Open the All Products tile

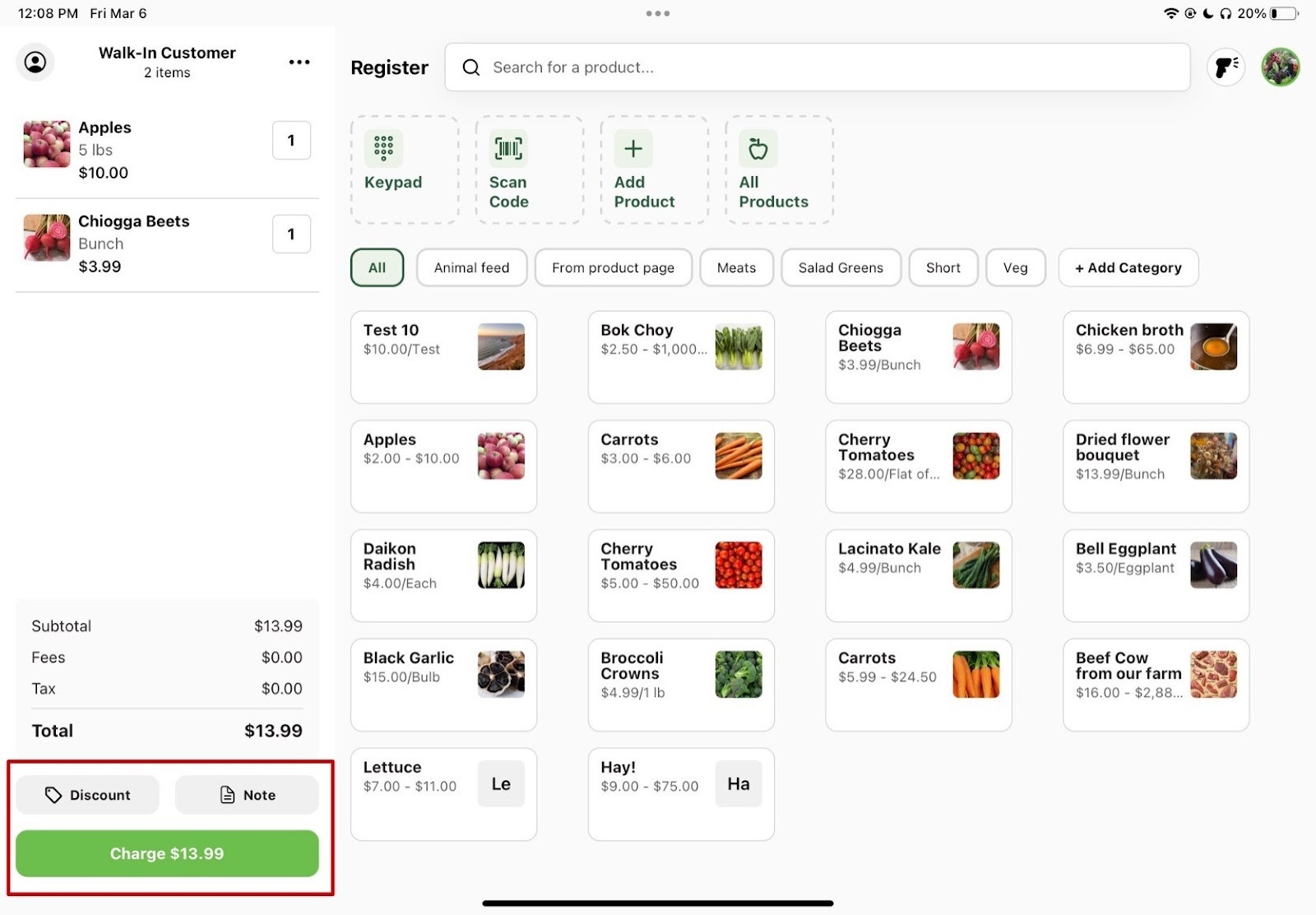pyautogui.click(x=778, y=170)
